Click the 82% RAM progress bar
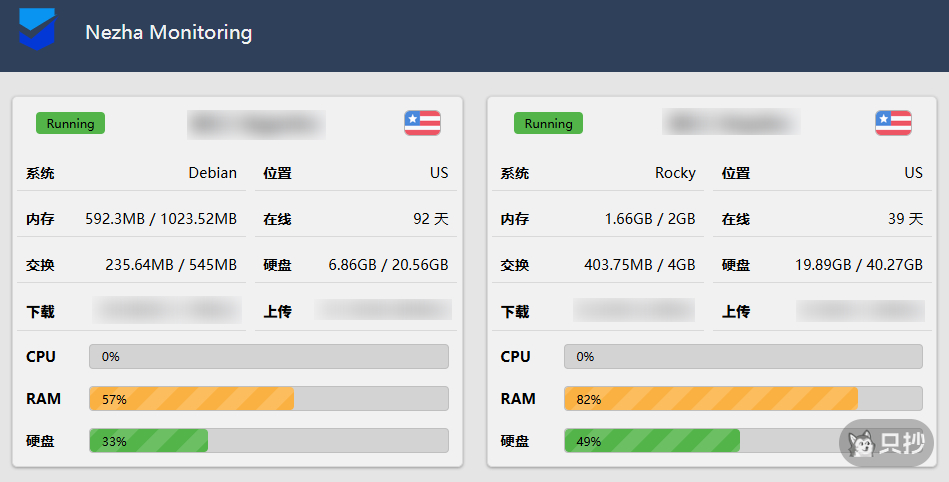This screenshot has width=949, height=482. [x=743, y=399]
